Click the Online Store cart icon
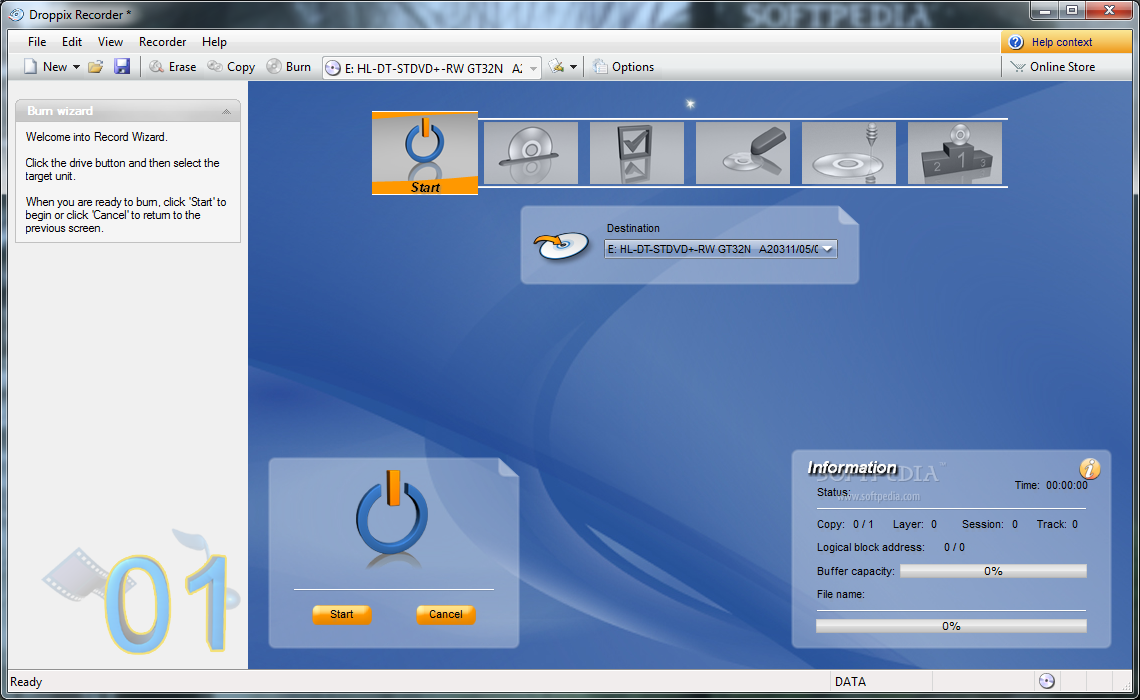The width and height of the screenshot is (1140, 700). [x=1017, y=67]
